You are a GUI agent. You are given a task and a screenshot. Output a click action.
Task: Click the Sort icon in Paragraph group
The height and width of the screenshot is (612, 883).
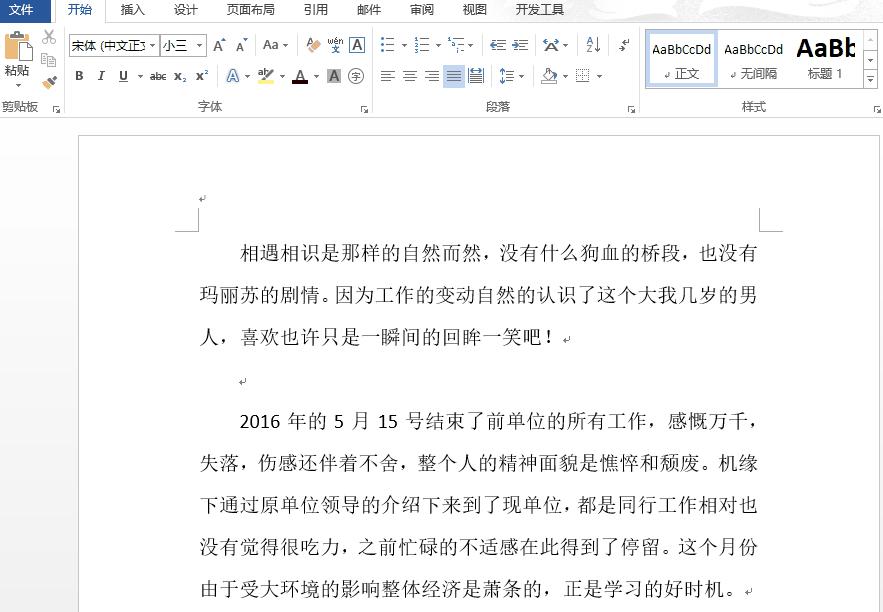pyautogui.click(x=591, y=44)
